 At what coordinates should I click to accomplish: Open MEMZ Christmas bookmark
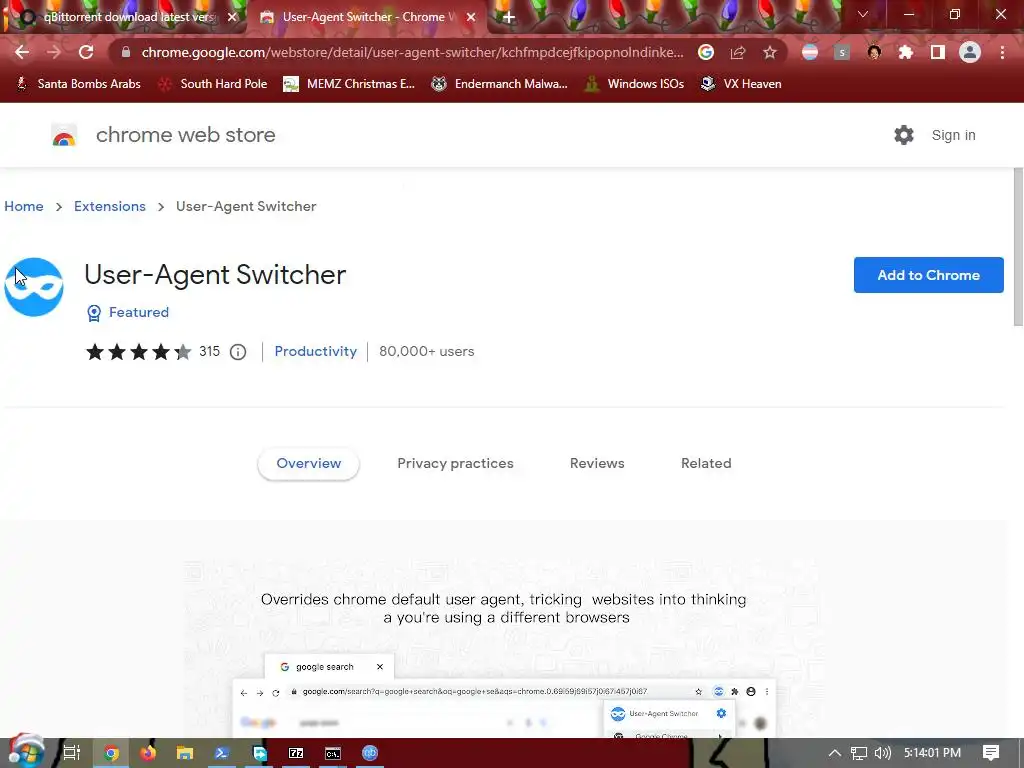349,84
